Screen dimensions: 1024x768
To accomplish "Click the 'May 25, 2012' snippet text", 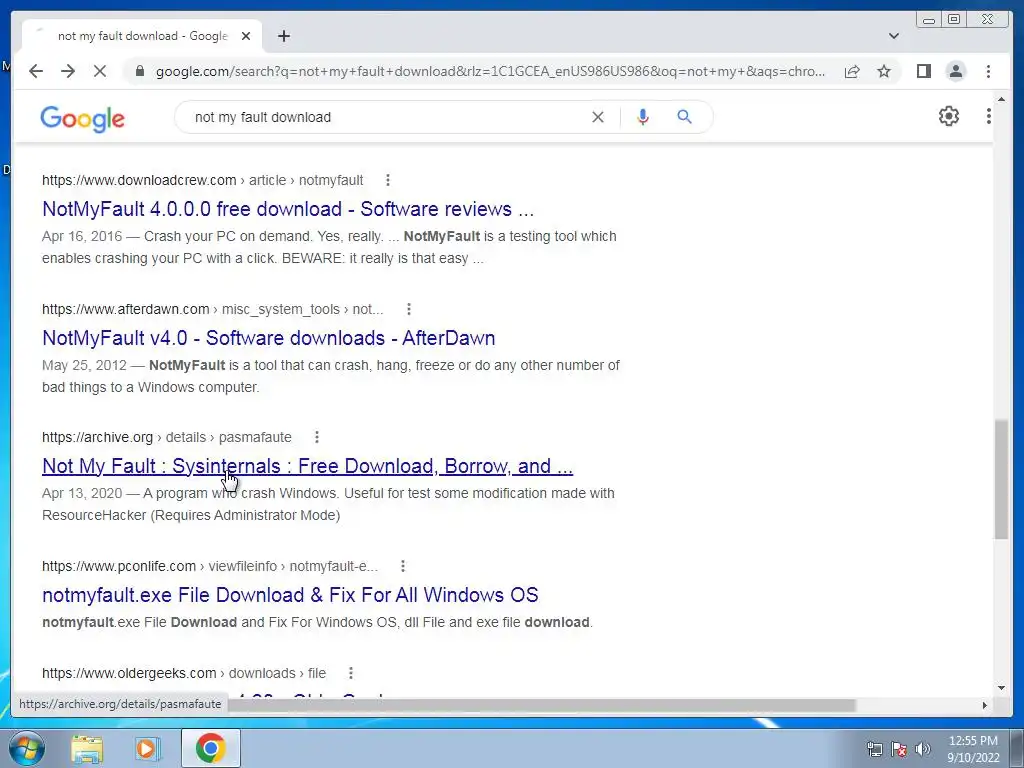I will 84,365.
